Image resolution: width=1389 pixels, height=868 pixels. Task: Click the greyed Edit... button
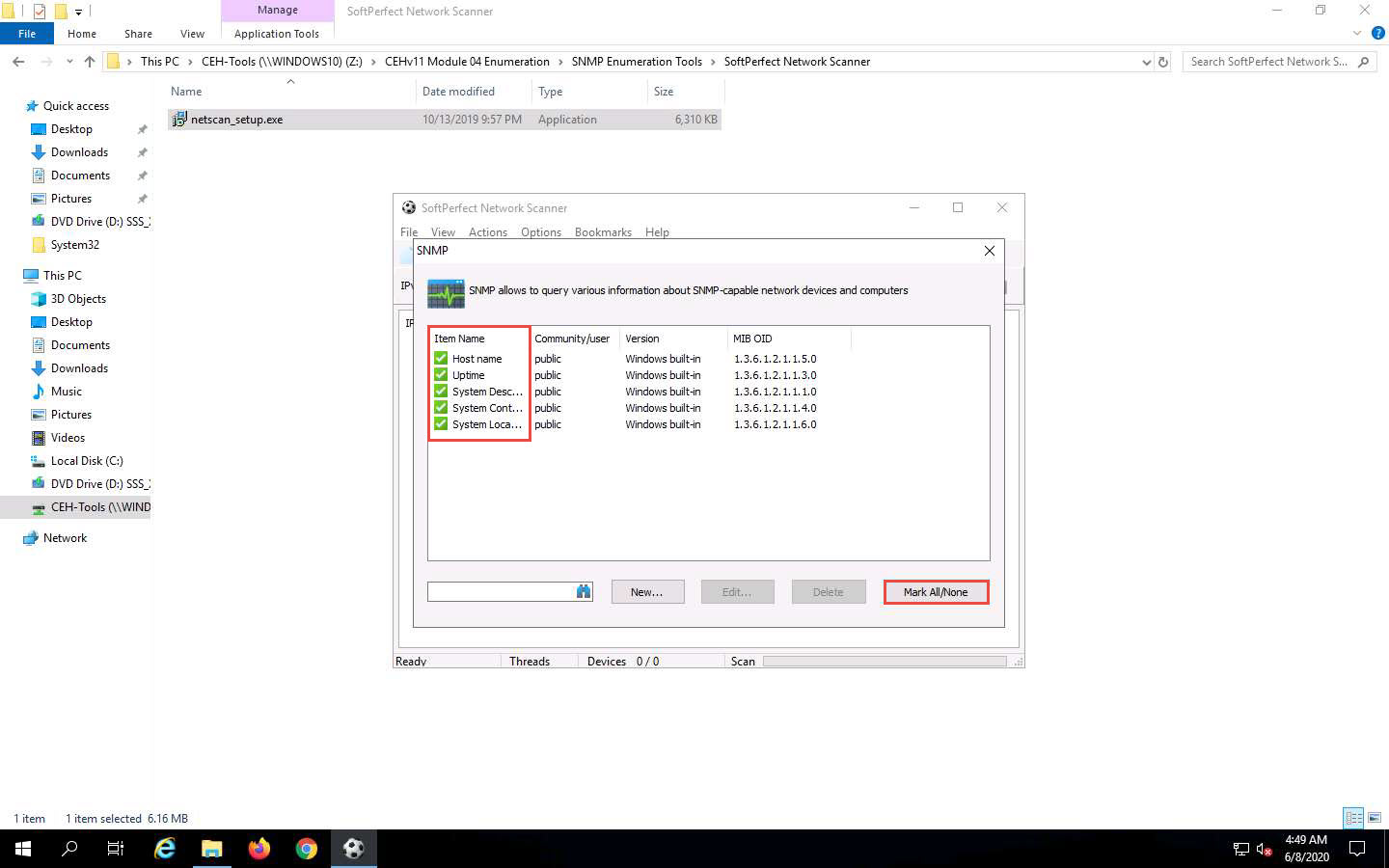737,592
